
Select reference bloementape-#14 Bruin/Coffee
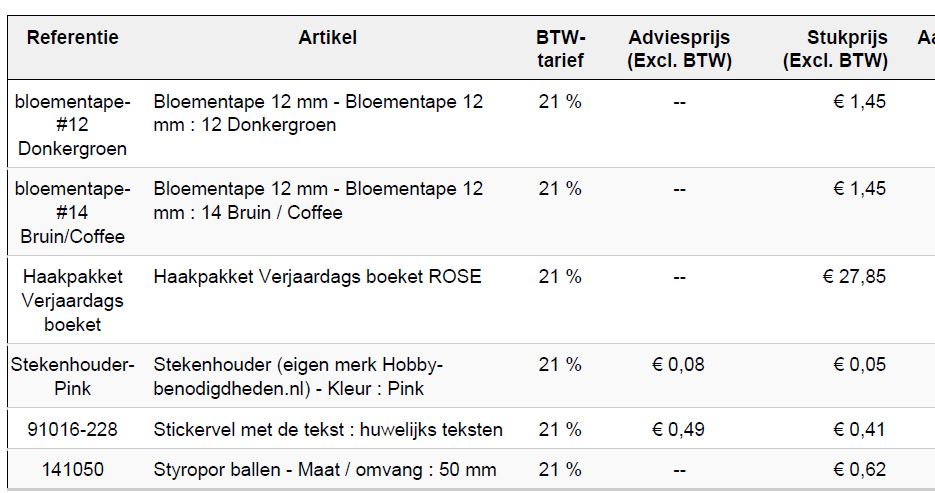(x=72, y=212)
